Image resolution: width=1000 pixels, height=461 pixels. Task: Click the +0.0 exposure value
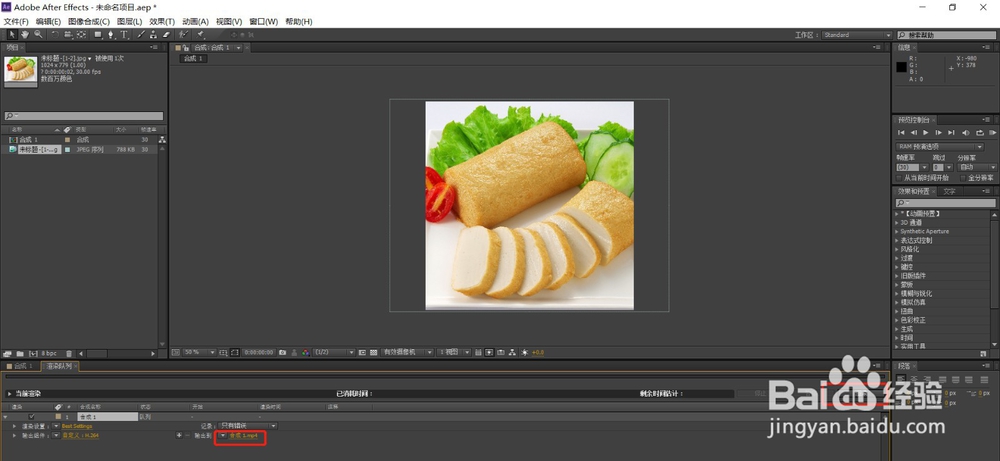click(538, 352)
